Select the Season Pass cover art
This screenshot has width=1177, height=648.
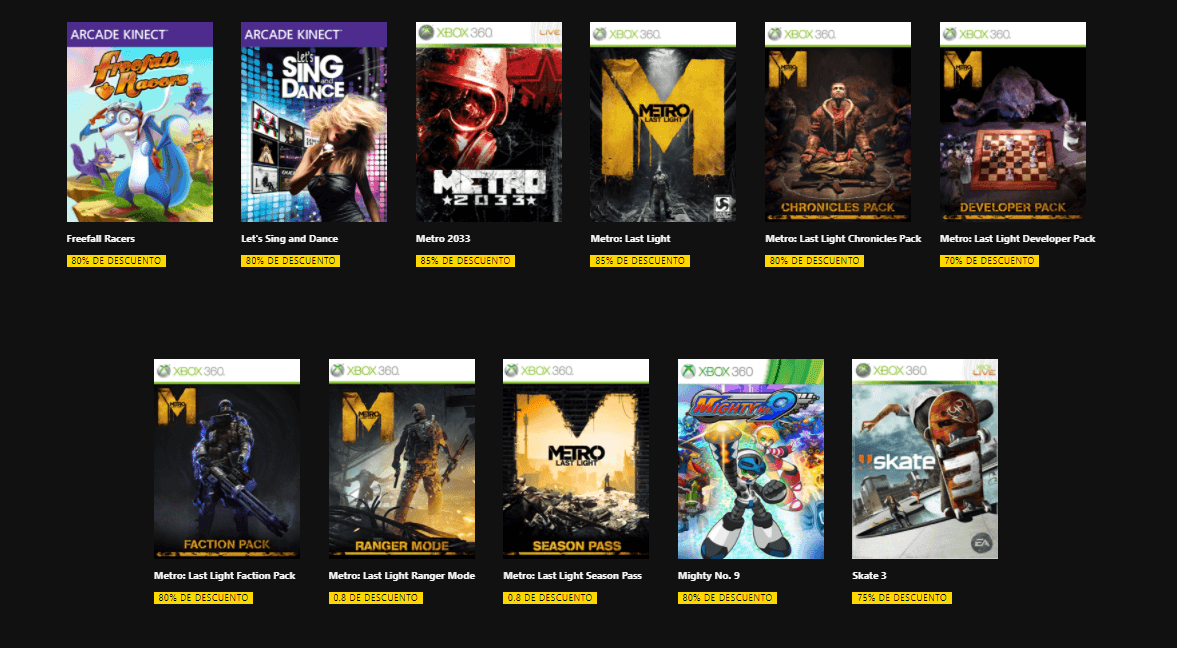(x=575, y=459)
